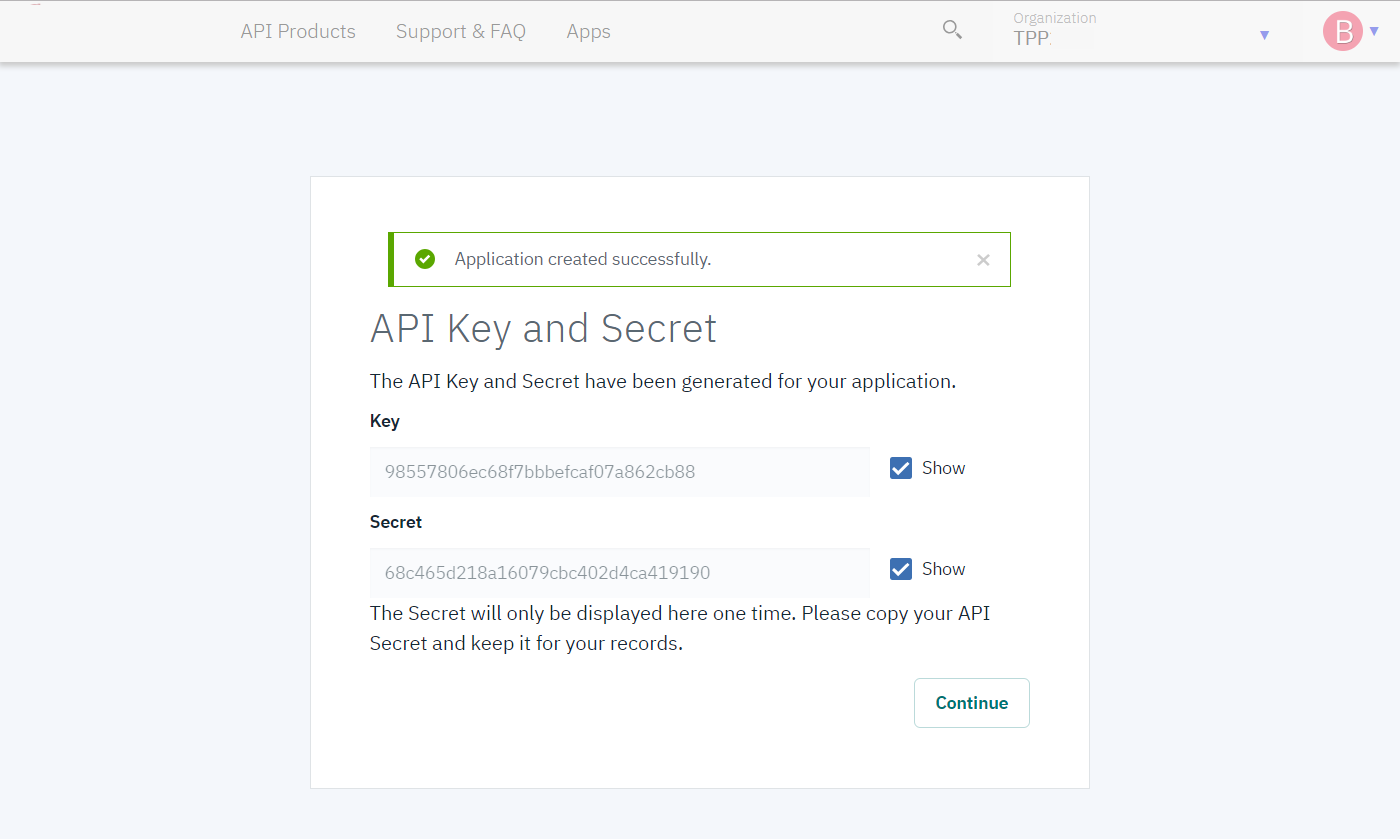
Task: Click the green success checkmark icon
Action: pos(424,258)
